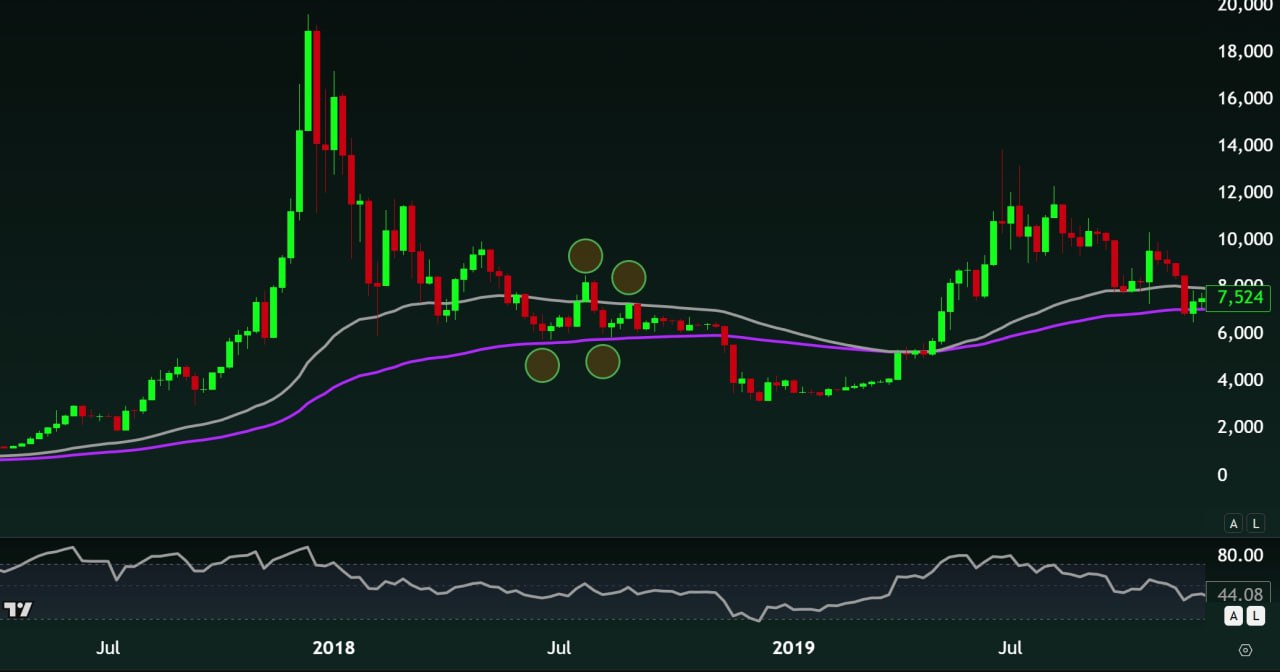Click the 2019 label on the time axis

coord(790,648)
